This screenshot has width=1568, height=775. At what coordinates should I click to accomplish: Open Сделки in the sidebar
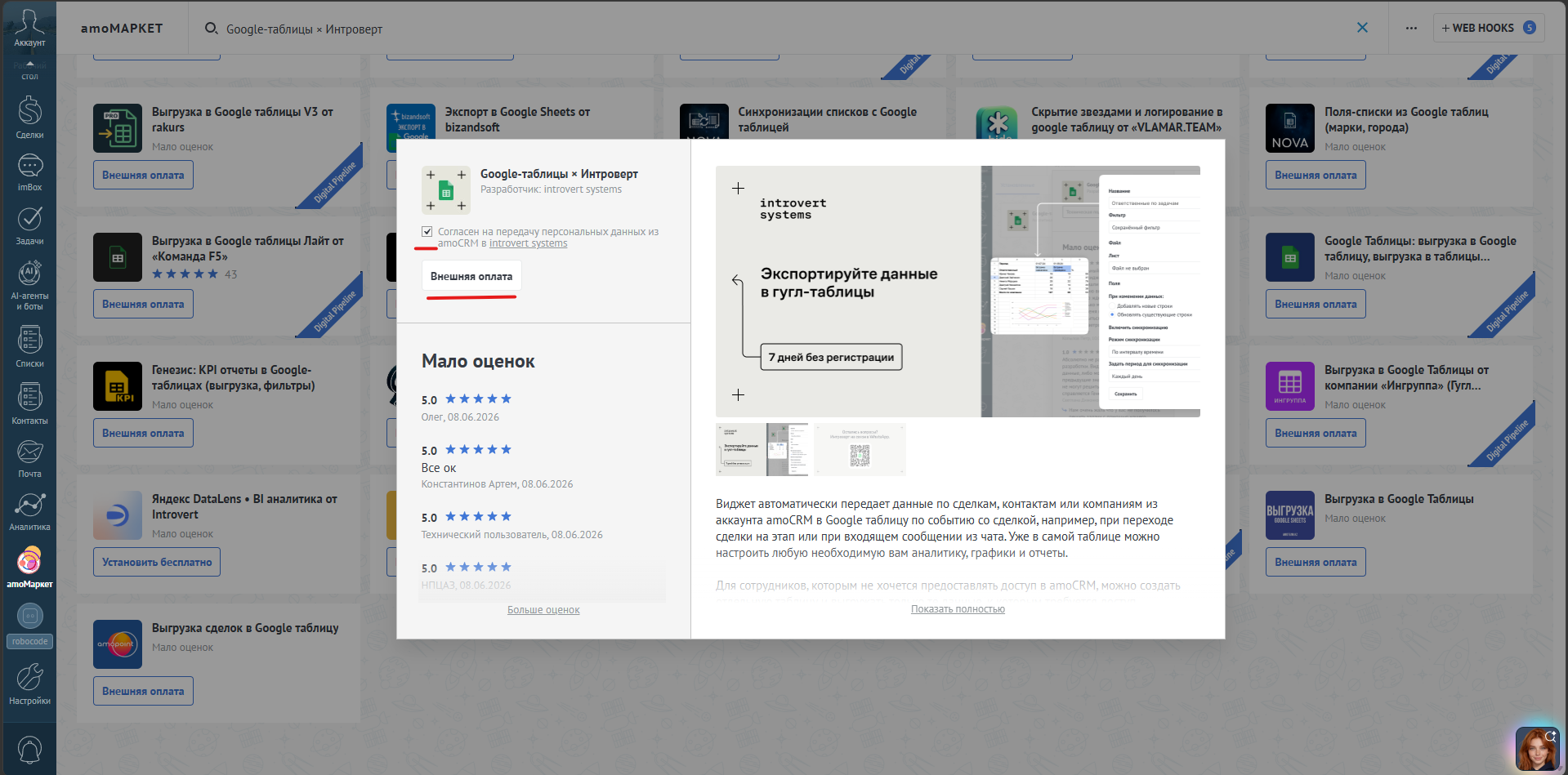[x=29, y=118]
